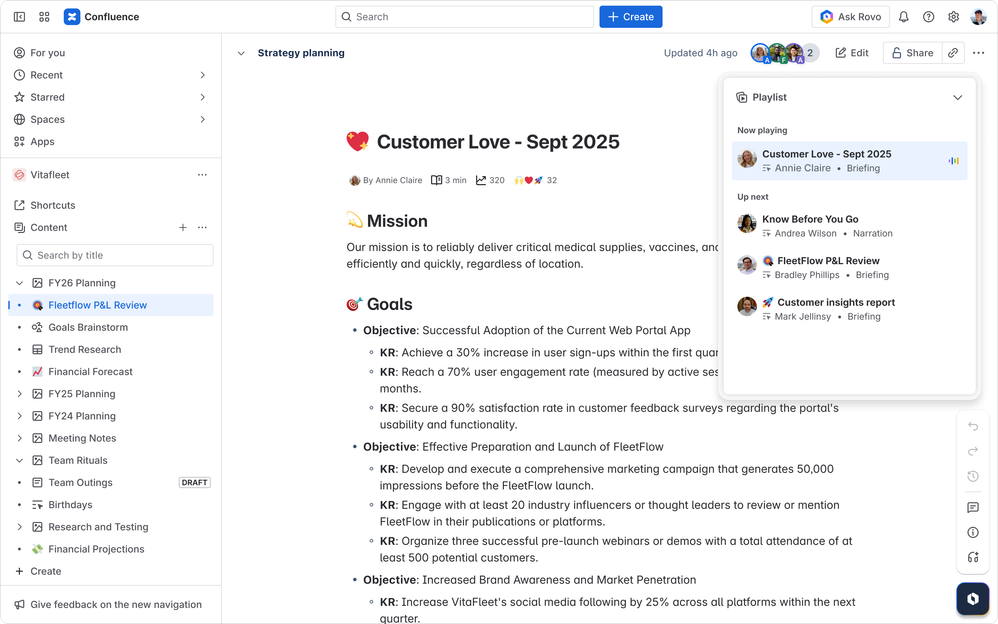Open Strategy planning breadcrumb
The image size is (998, 624).
click(301, 53)
